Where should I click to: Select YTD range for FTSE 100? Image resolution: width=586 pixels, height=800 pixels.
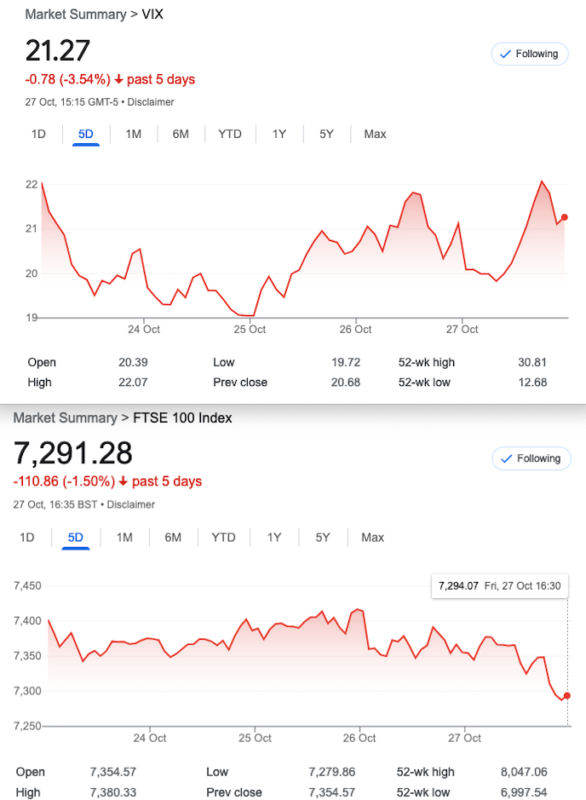click(223, 538)
